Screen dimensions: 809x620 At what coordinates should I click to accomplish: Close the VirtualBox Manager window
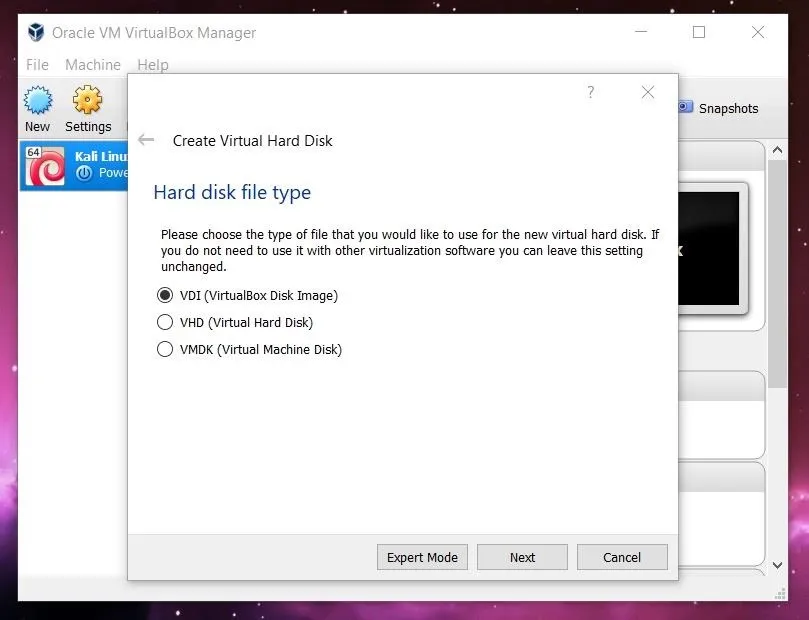(758, 32)
